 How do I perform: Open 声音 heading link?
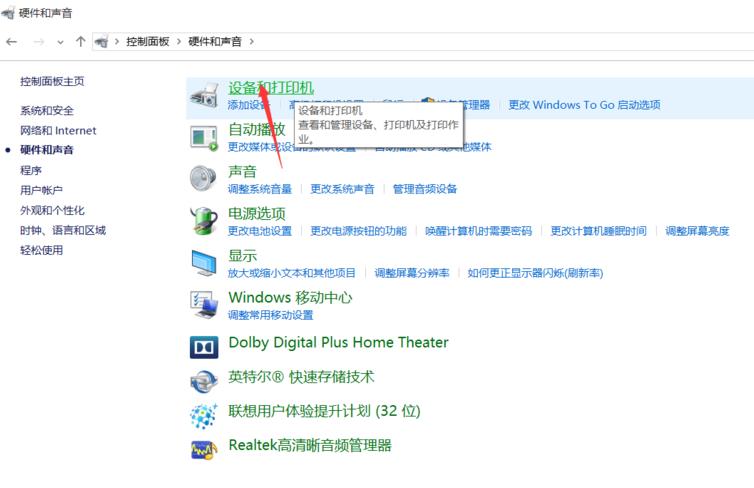pos(242,171)
